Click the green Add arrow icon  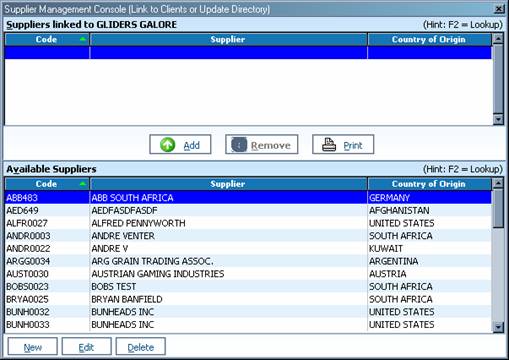[167, 145]
